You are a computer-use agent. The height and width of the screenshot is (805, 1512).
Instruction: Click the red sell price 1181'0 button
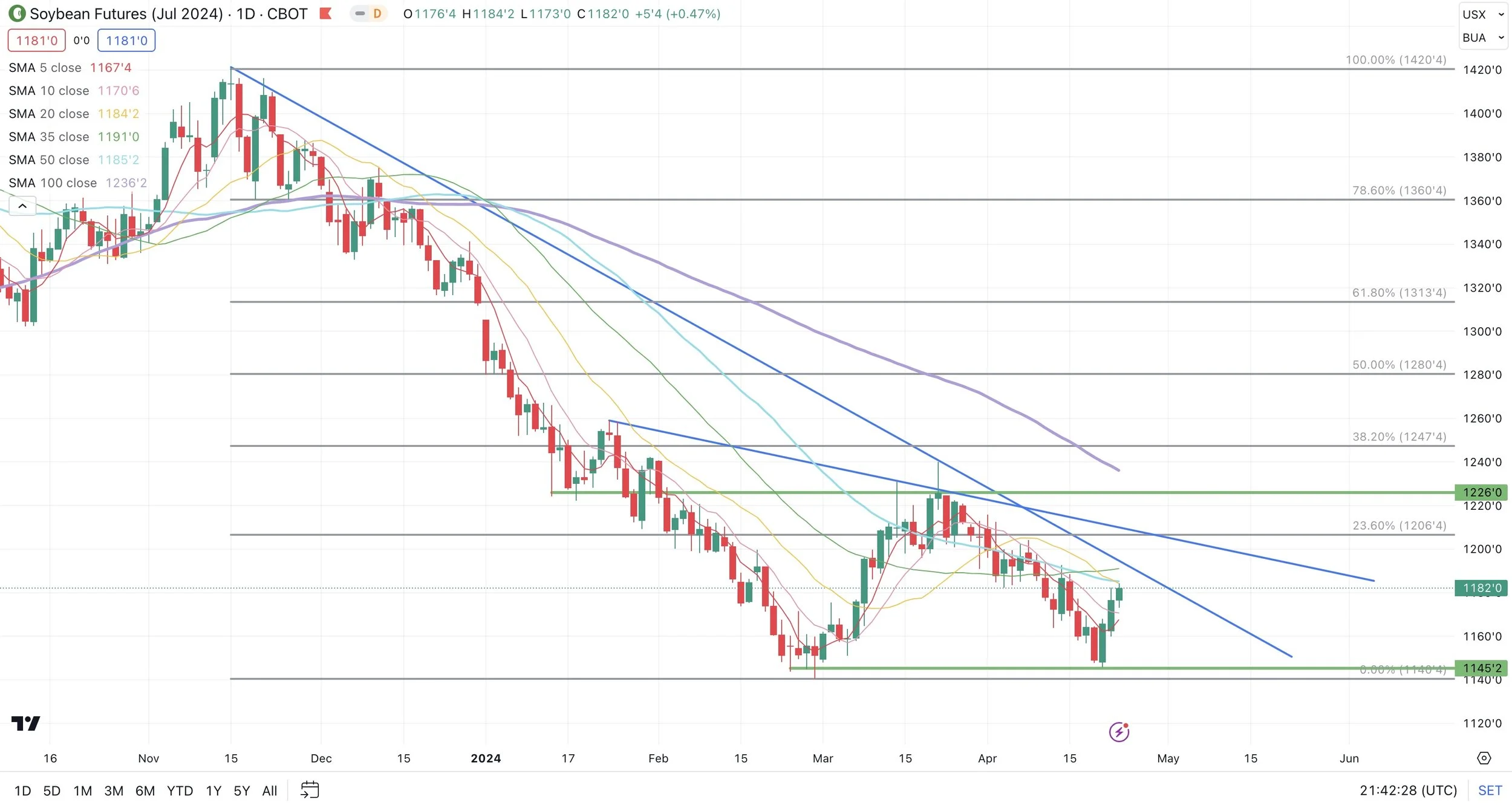(x=36, y=41)
